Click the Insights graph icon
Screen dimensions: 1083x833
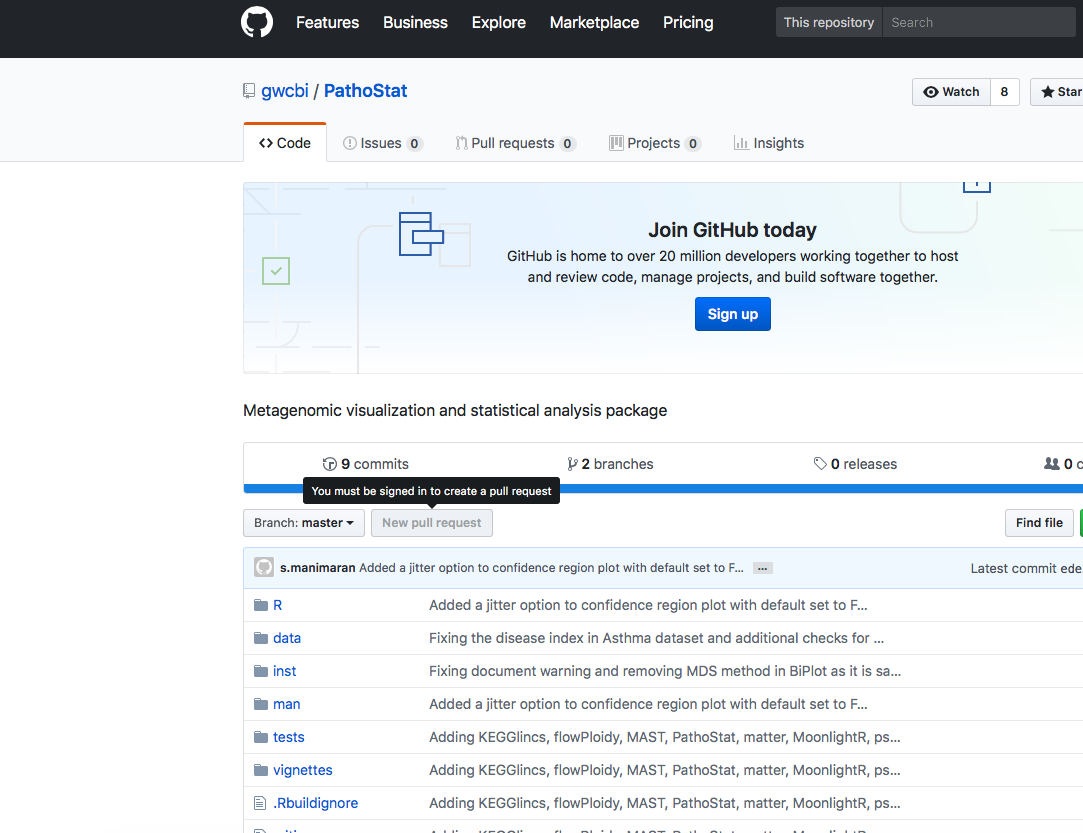(x=741, y=143)
